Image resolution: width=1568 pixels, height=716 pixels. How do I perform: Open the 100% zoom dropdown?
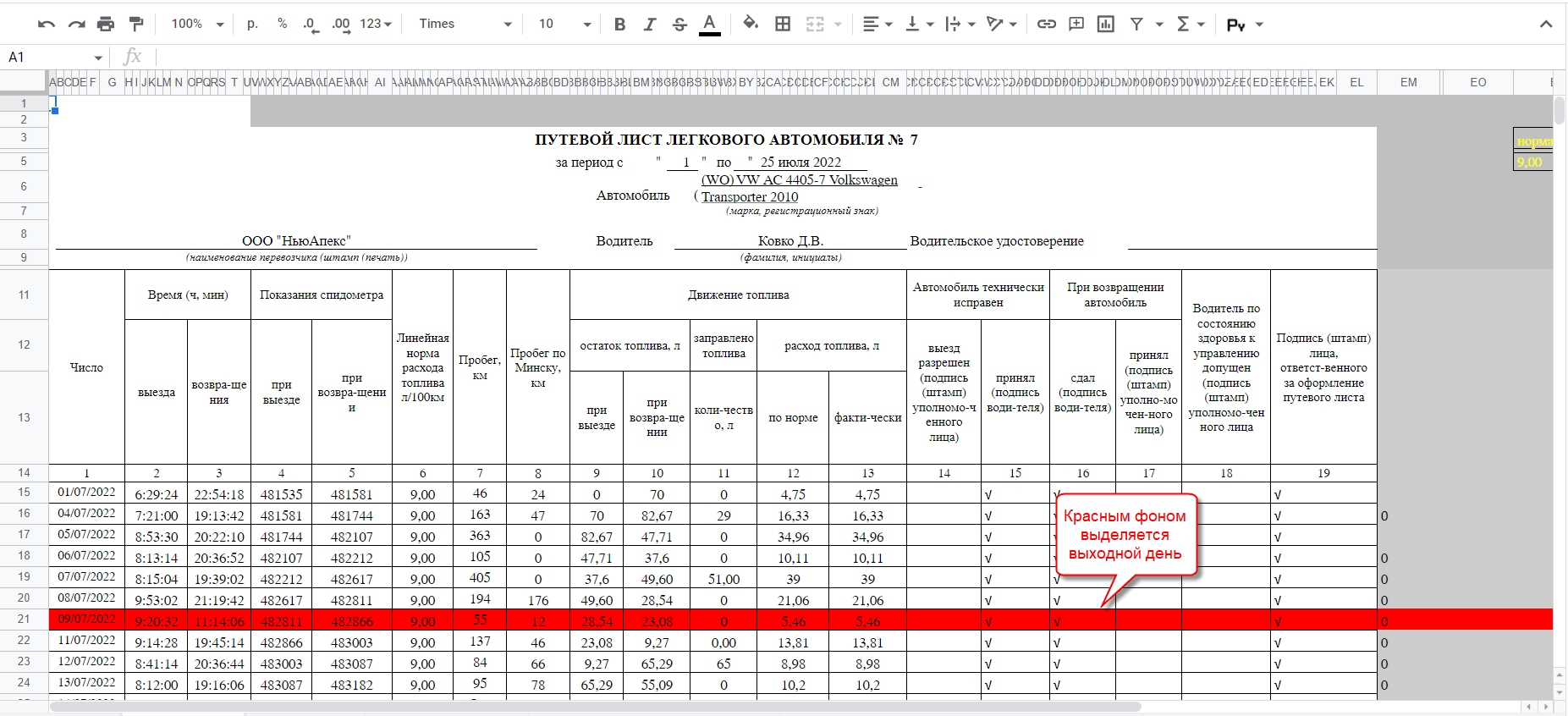pyautogui.click(x=197, y=24)
